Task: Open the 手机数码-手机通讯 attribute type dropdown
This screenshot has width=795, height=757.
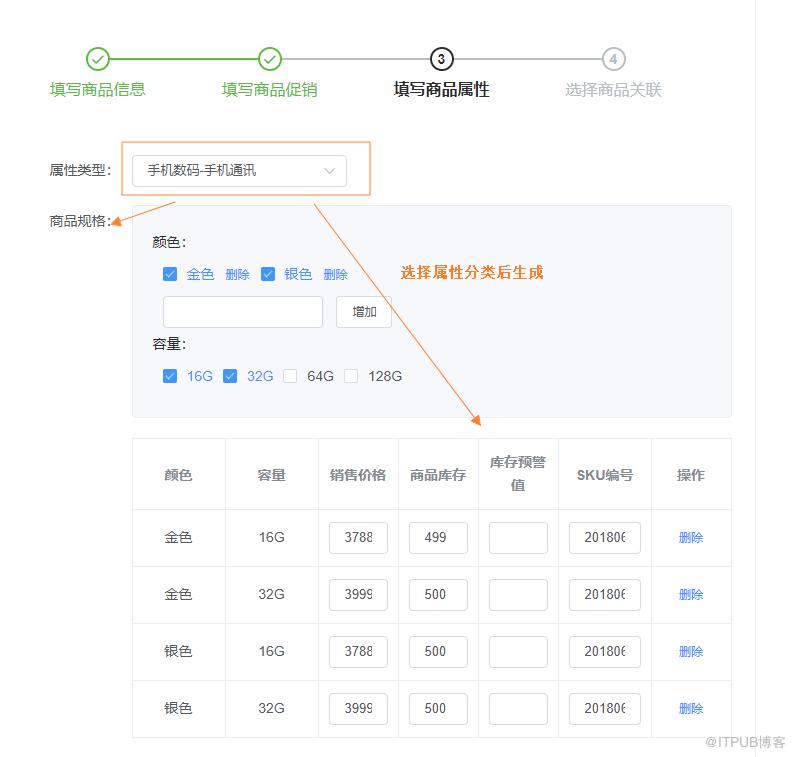Action: [x=239, y=171]
